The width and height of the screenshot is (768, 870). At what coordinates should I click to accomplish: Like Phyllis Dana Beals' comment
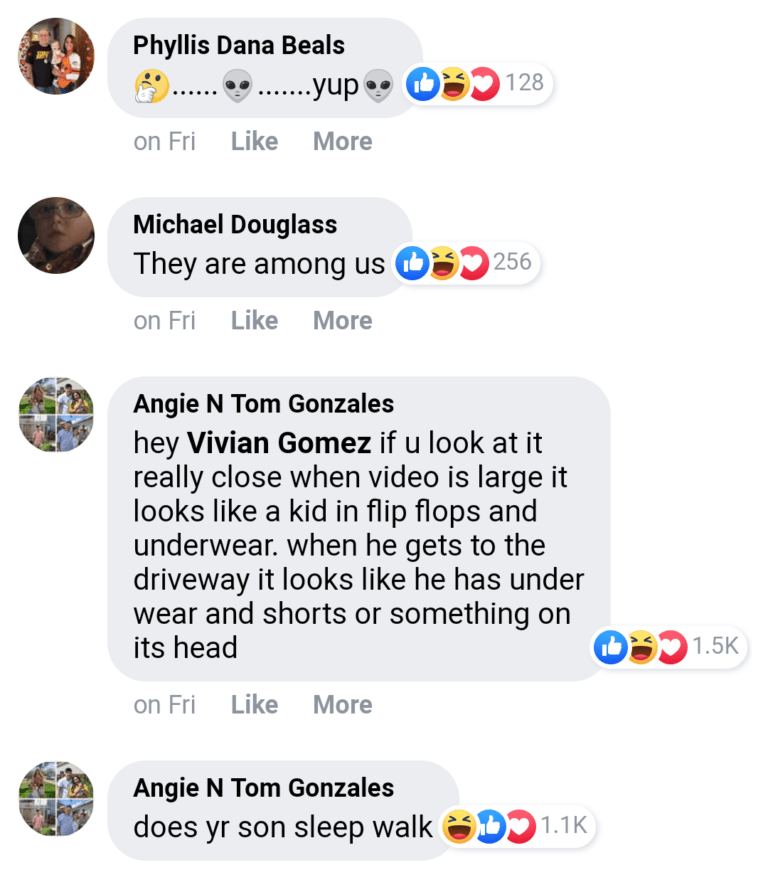click(x=254, y=142)
